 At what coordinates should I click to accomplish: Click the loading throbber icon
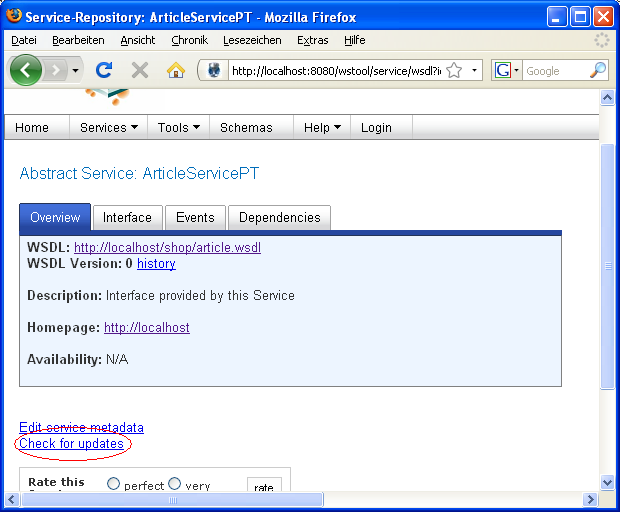tap(601, 40)
